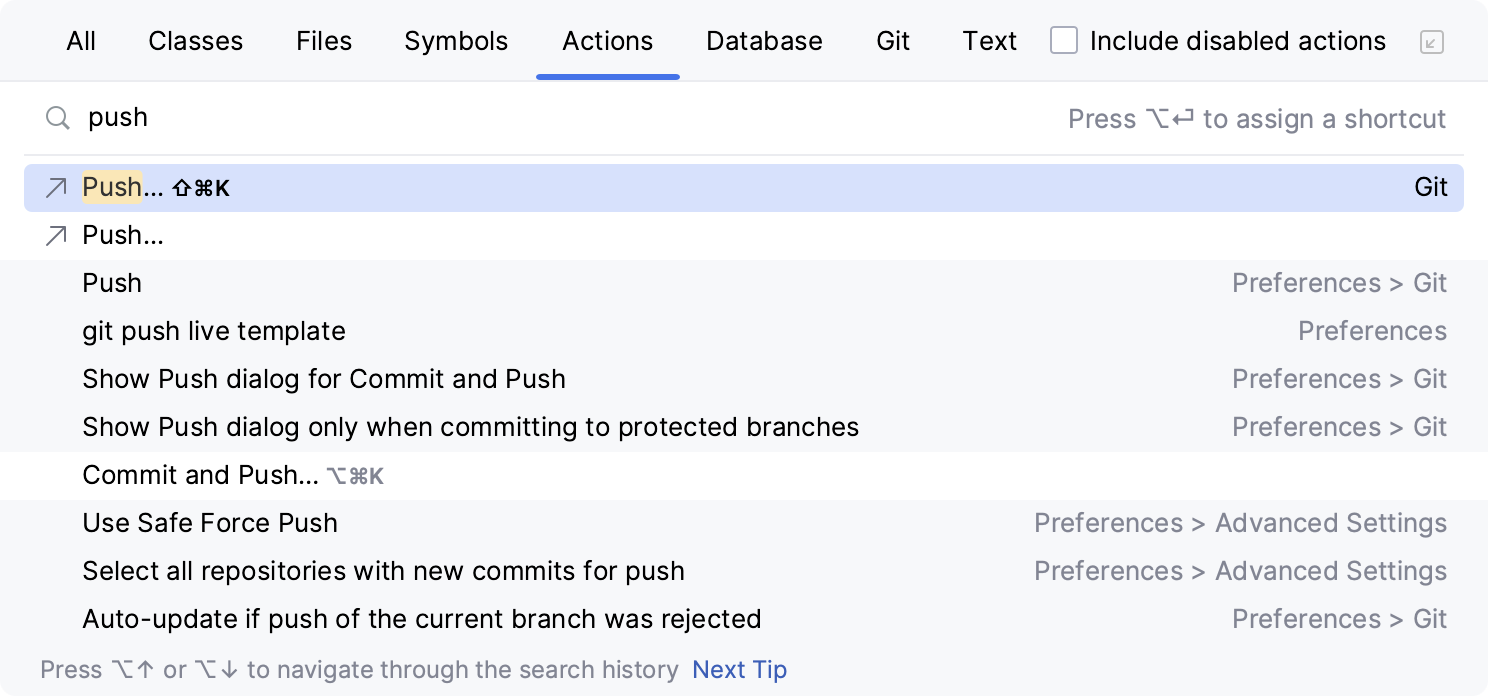This screenshot has height=696, width=1488.
Task: Open the Symbols tab
Action: point(456,41)
